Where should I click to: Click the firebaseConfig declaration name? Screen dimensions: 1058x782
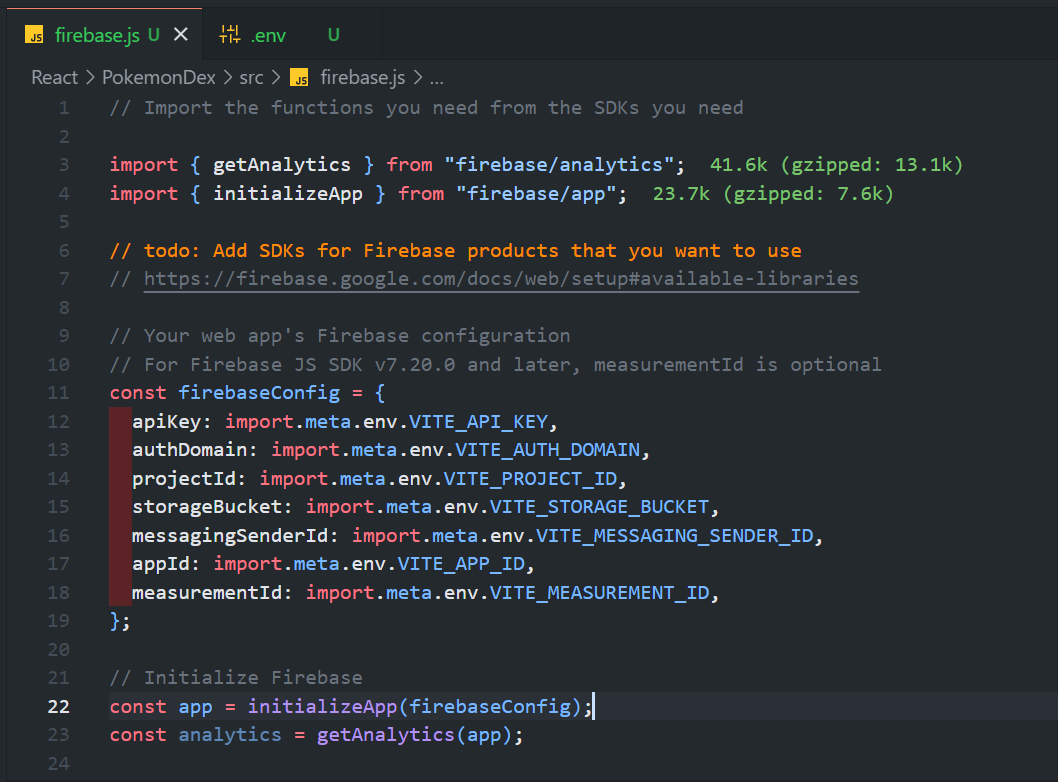pyautogui.click(x=259, y=393)
